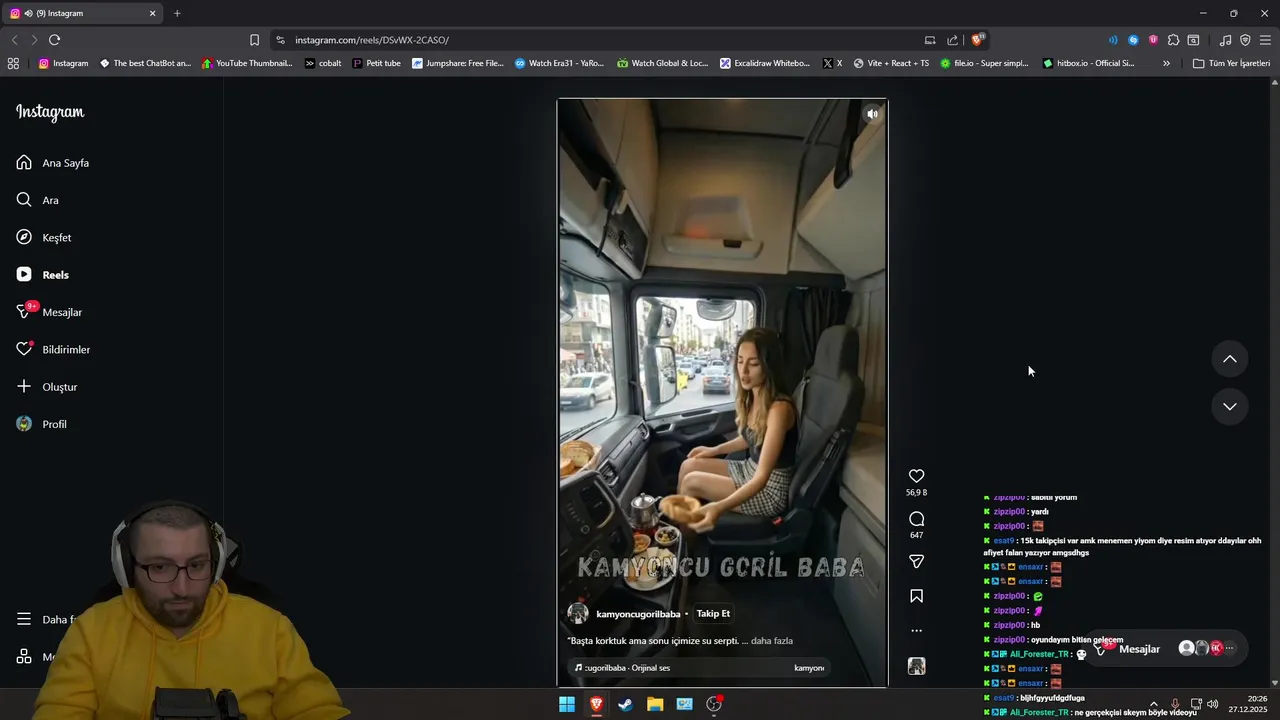Open reel comments bubble icon

[916, 519]
